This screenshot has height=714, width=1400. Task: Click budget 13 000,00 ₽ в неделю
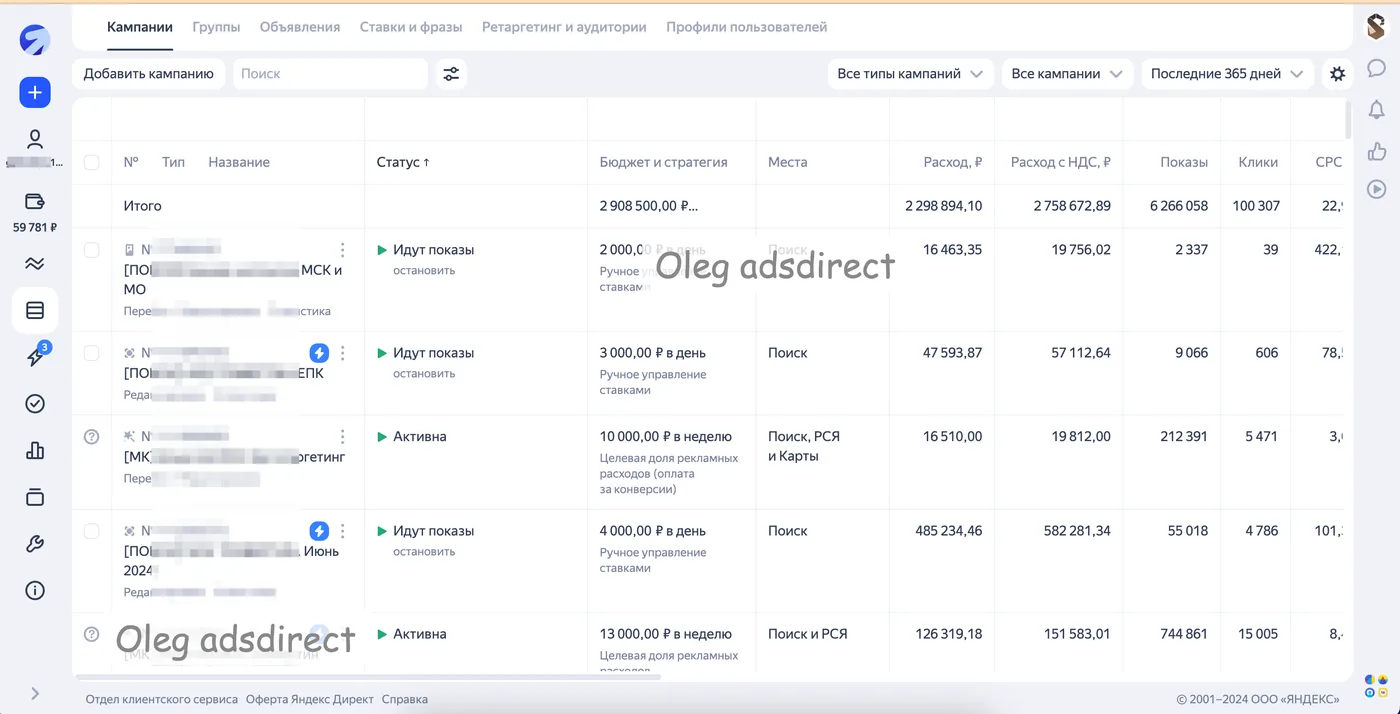(x=666, y=634)
